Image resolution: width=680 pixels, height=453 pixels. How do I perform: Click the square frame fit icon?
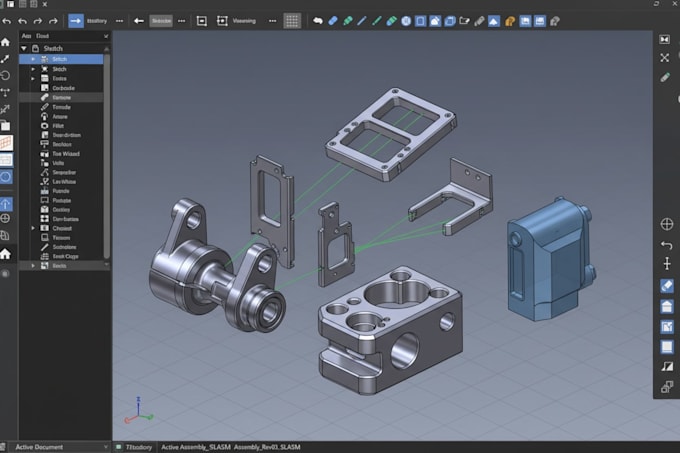202,21
